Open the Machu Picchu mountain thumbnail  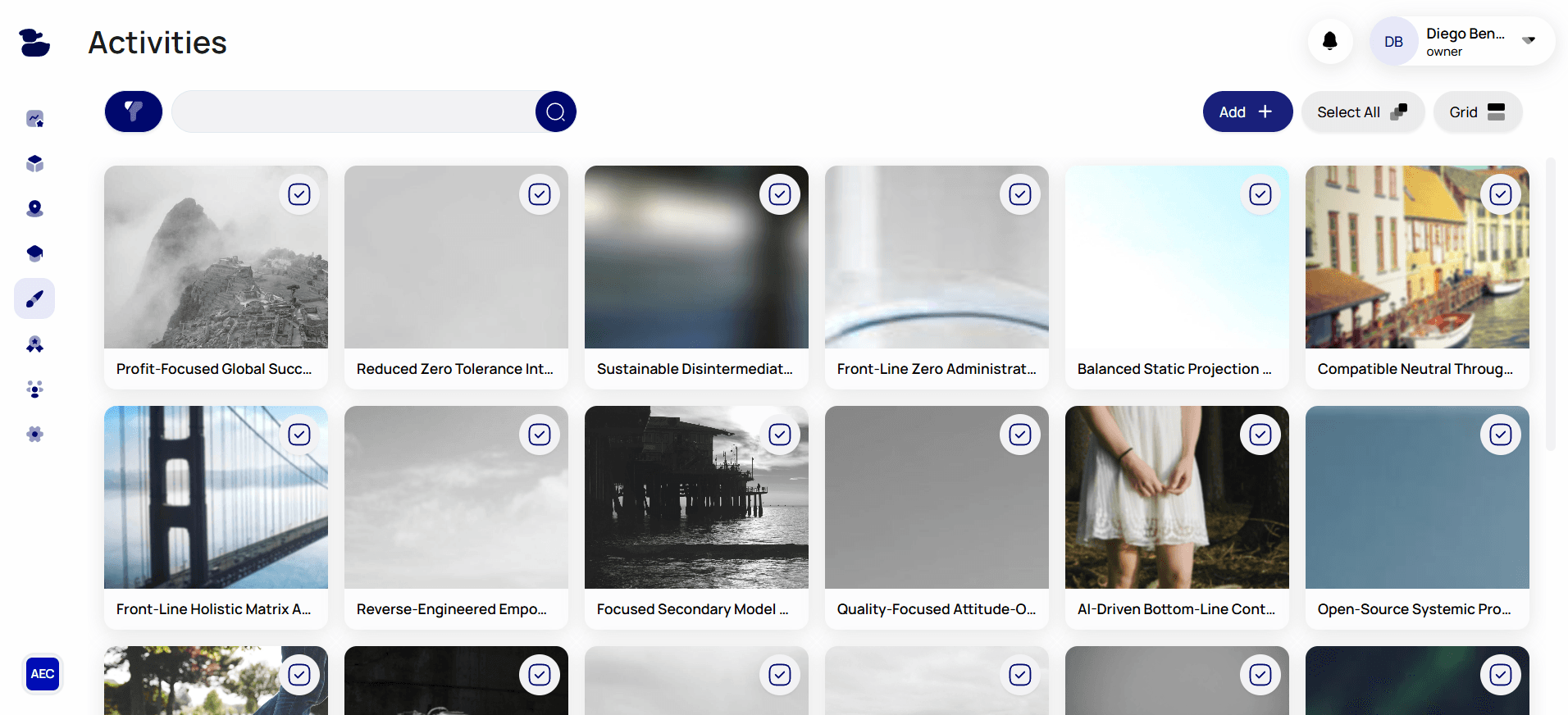216,257
